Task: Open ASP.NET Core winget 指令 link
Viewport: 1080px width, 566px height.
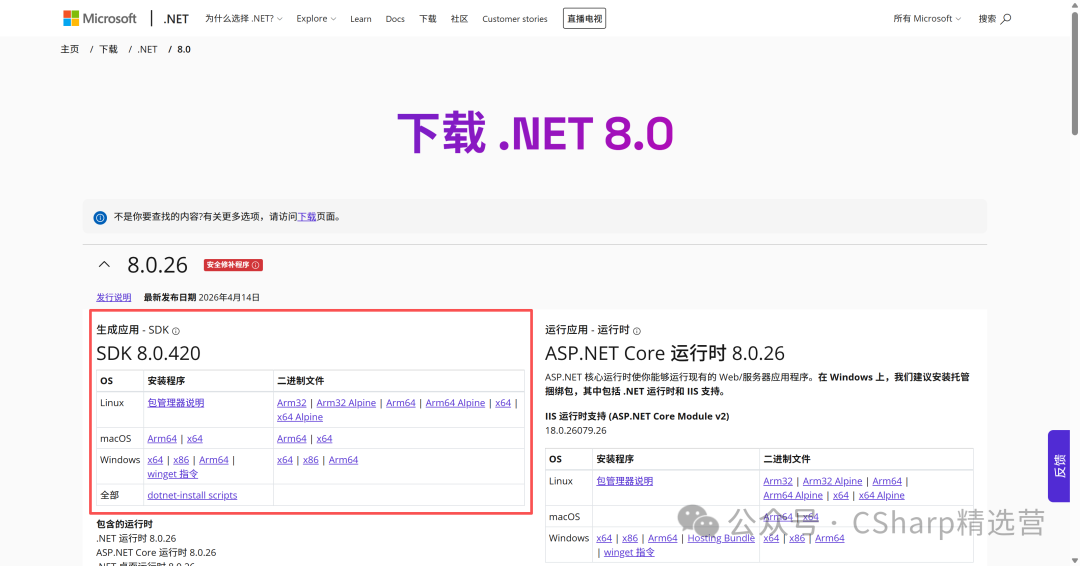Action: pos(629,553)
